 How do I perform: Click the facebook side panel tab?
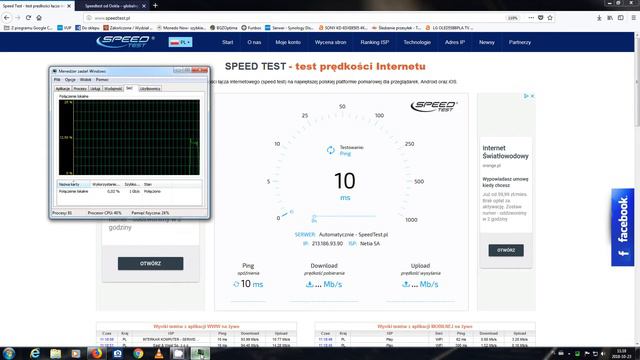(x=622, y=227)
